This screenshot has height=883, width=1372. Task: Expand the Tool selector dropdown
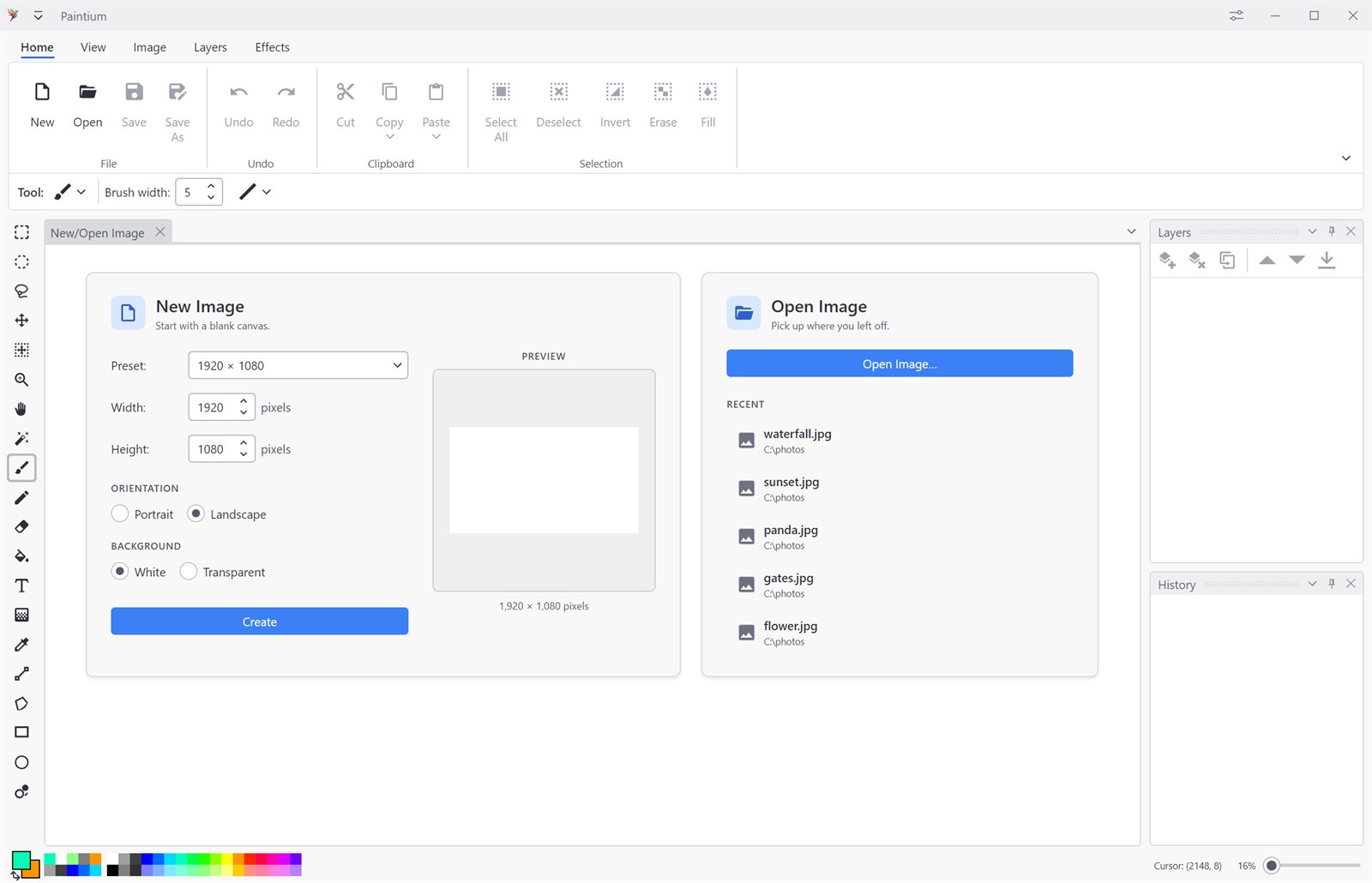(x=70, y=192)
